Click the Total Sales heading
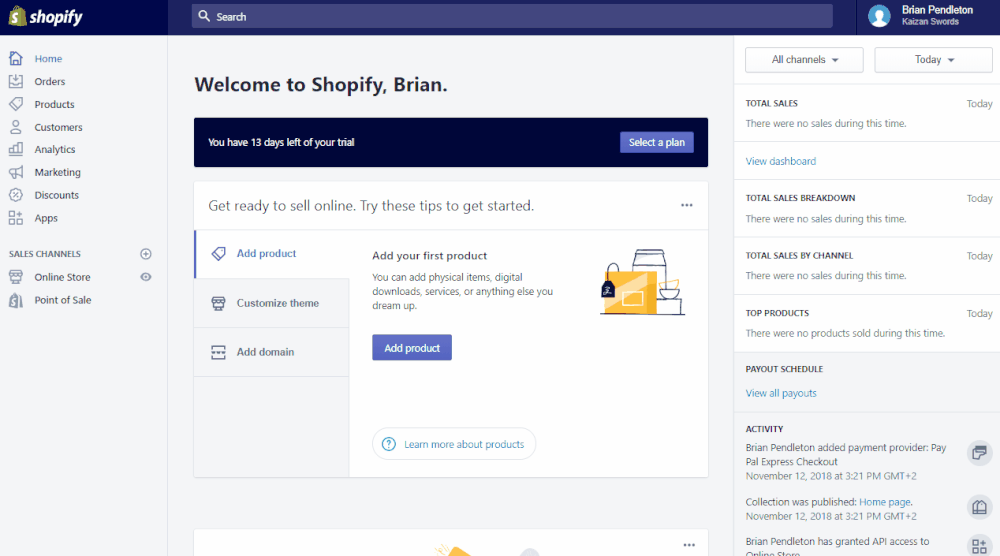Screen dimensions: 1000x556 772,103
